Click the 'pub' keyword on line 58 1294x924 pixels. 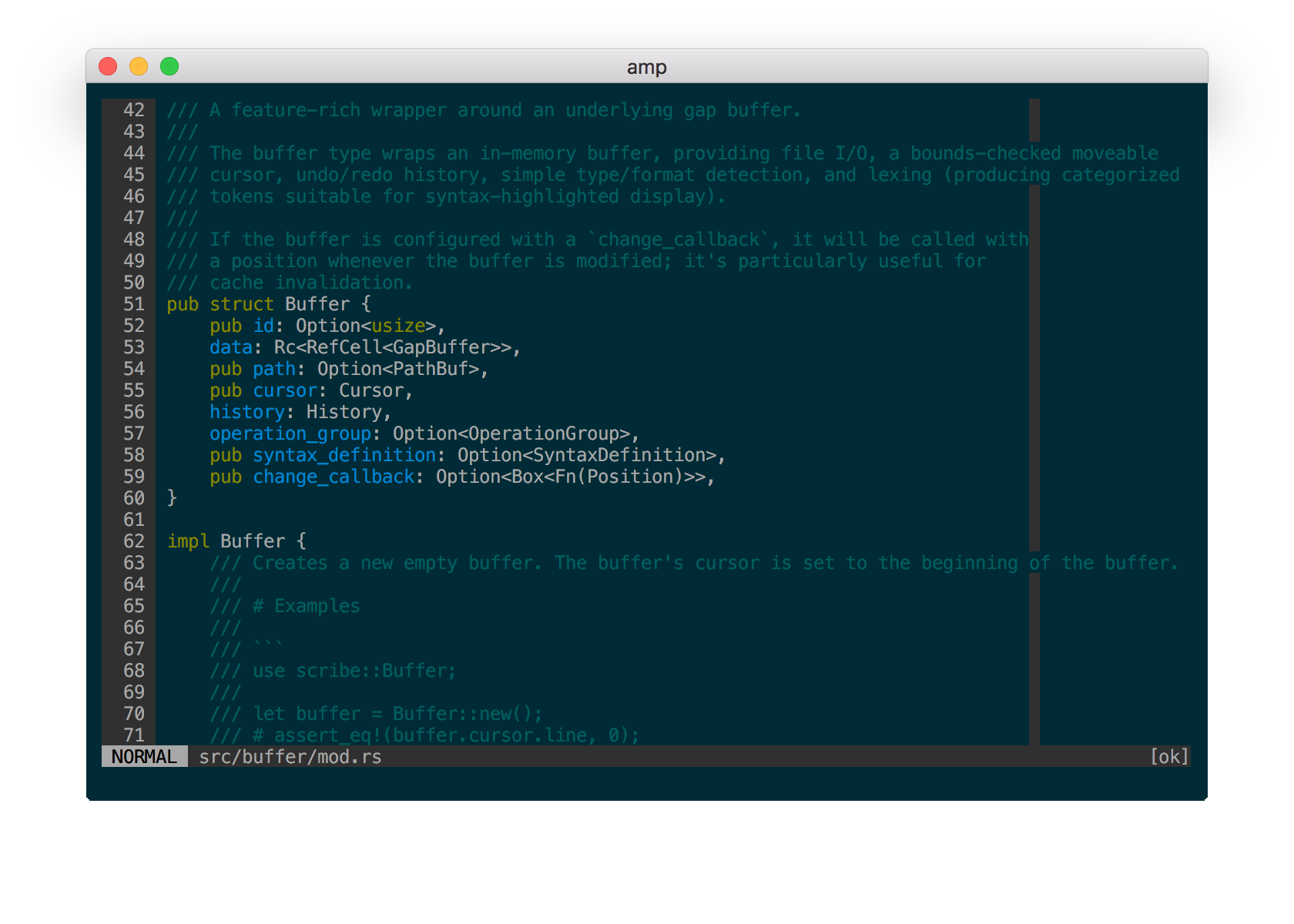point(226,455)
